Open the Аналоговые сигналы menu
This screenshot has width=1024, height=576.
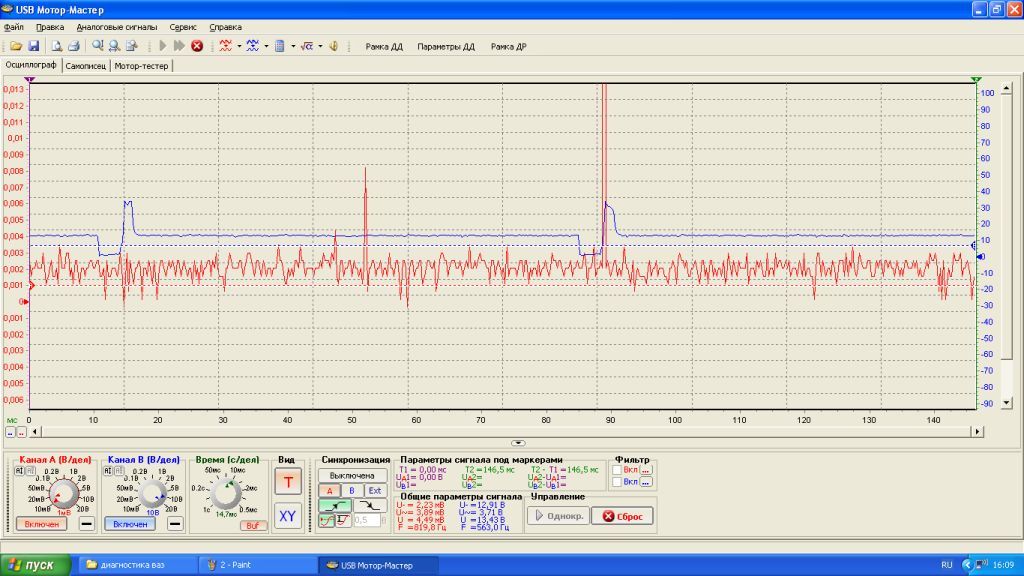tap(117, 27)
